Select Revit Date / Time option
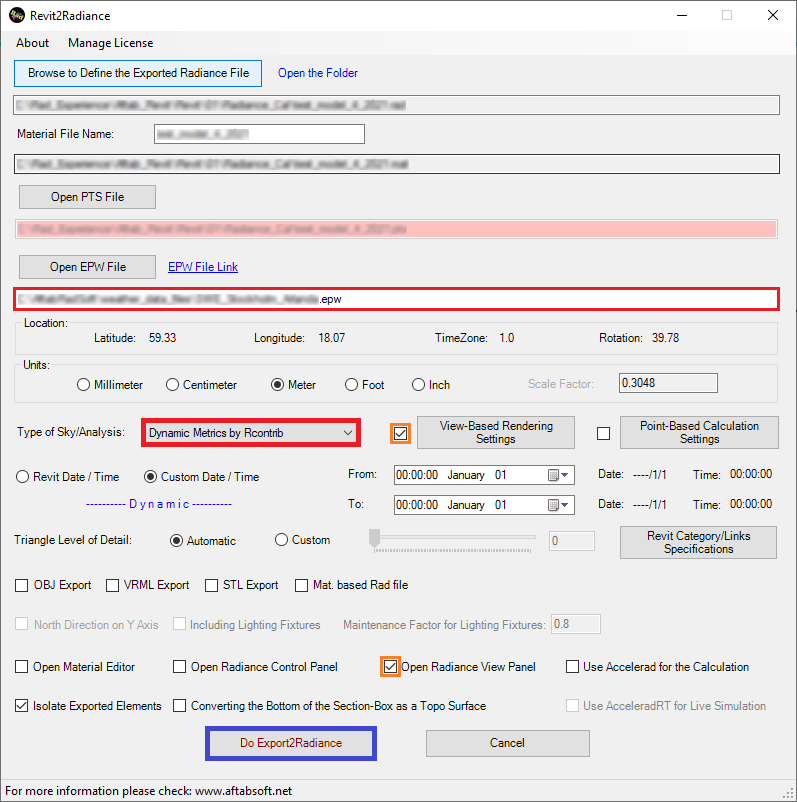The image size is (797, 802). tap(23, 477)
